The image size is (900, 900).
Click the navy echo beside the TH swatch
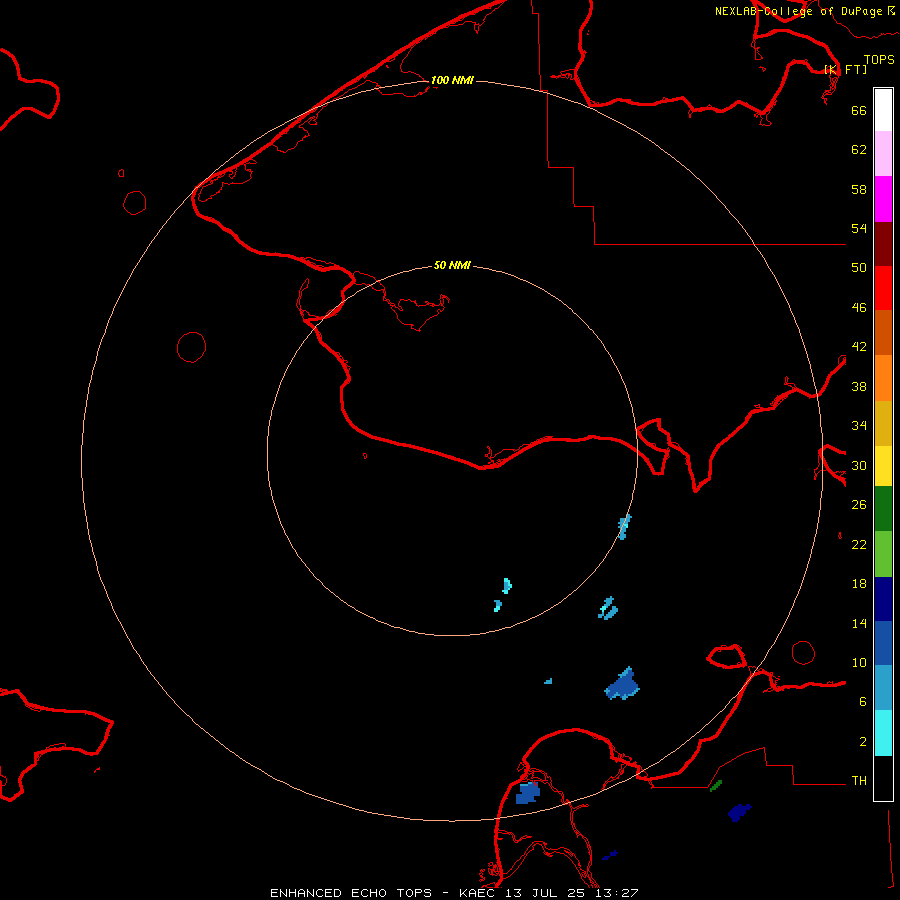pos(739,813)
